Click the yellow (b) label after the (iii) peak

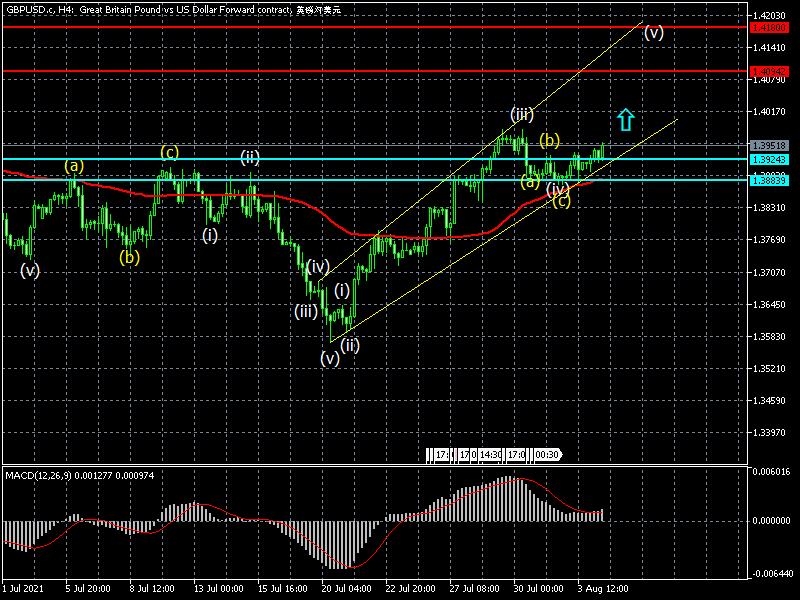(550, 140)
